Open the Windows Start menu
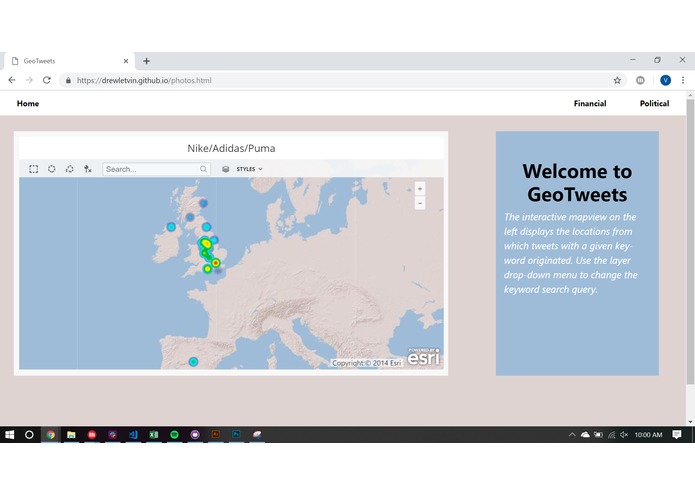Screen dimensions: 695x494 (9, 435)
